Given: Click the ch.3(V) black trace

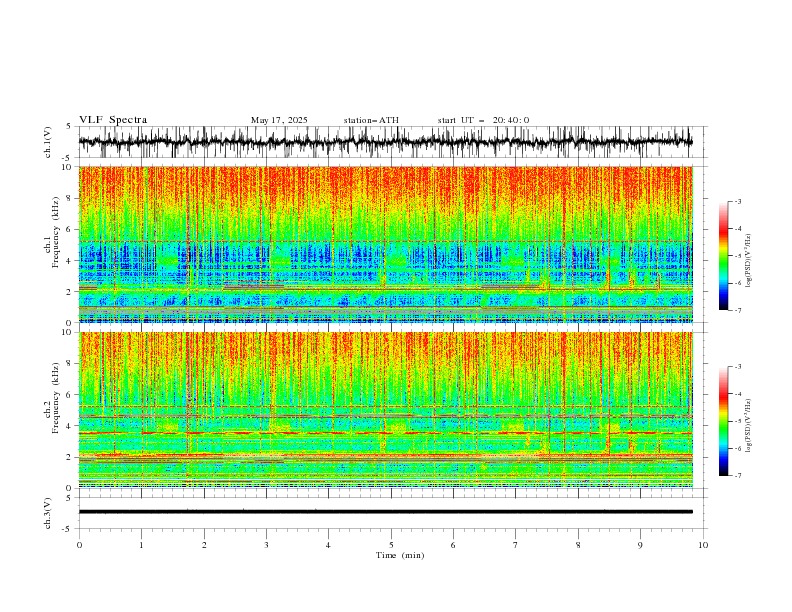Looking at the screenshot, I should pyautogui.click(x=385, y=512).
